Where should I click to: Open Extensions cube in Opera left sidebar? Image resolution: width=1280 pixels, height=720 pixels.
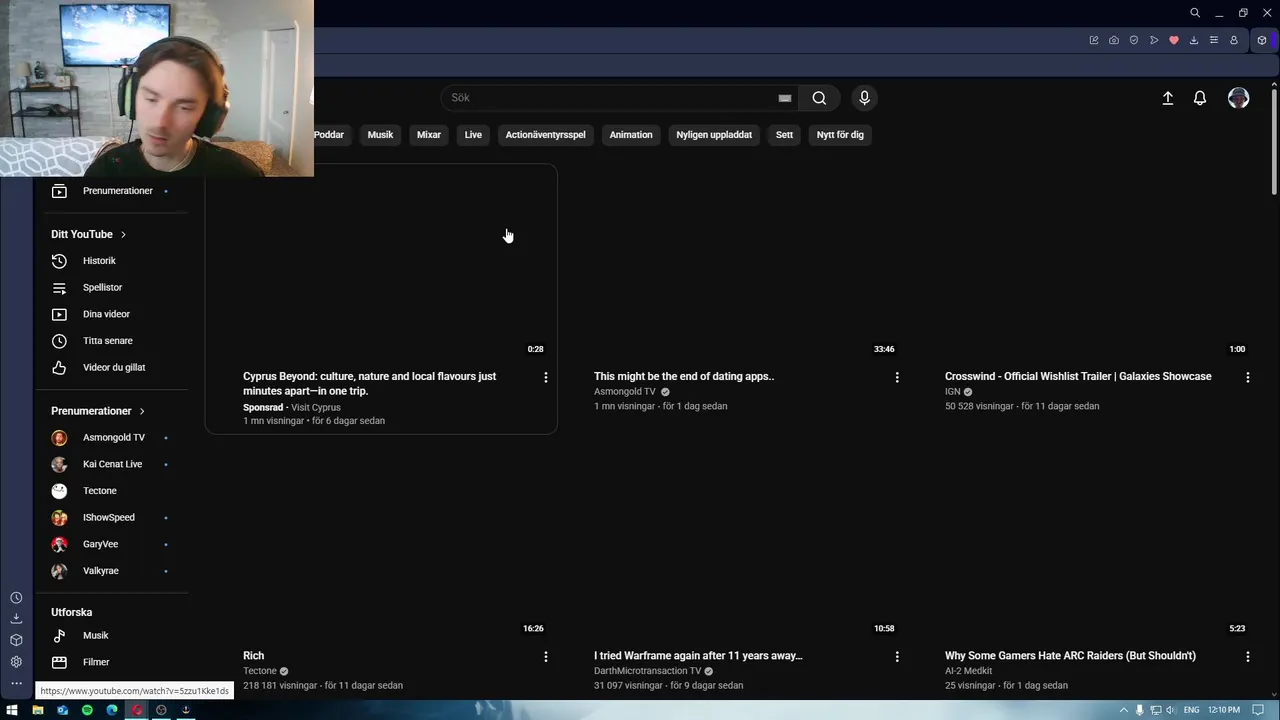16,640
